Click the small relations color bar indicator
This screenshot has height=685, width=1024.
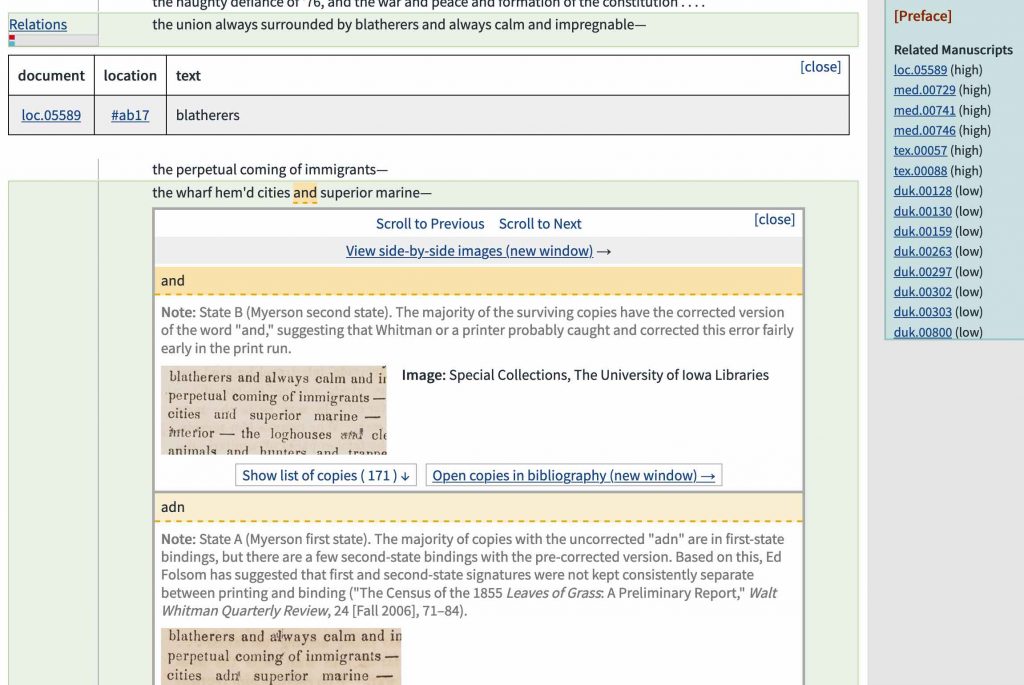click(53, 41)
